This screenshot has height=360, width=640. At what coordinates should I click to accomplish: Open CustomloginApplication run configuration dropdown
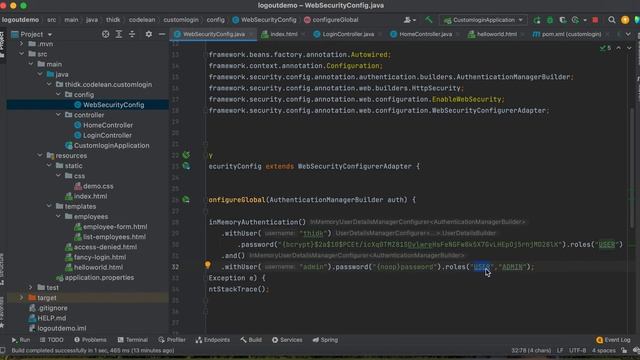tap(483, 20)
